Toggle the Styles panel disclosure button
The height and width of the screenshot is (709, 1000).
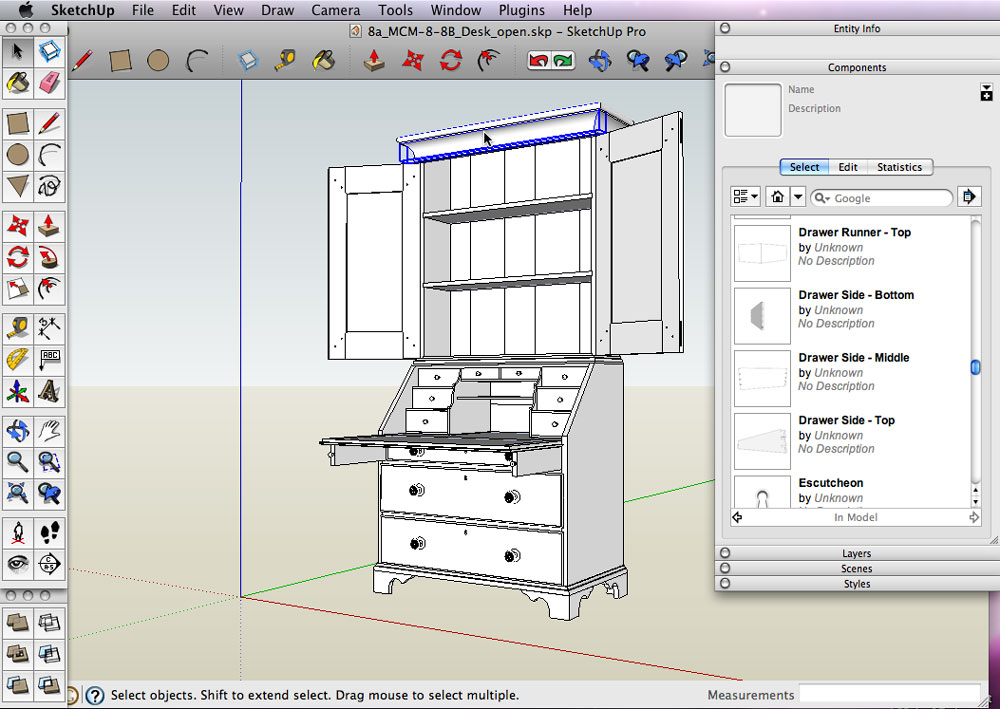pyautogui.click(x=725, y=584)
